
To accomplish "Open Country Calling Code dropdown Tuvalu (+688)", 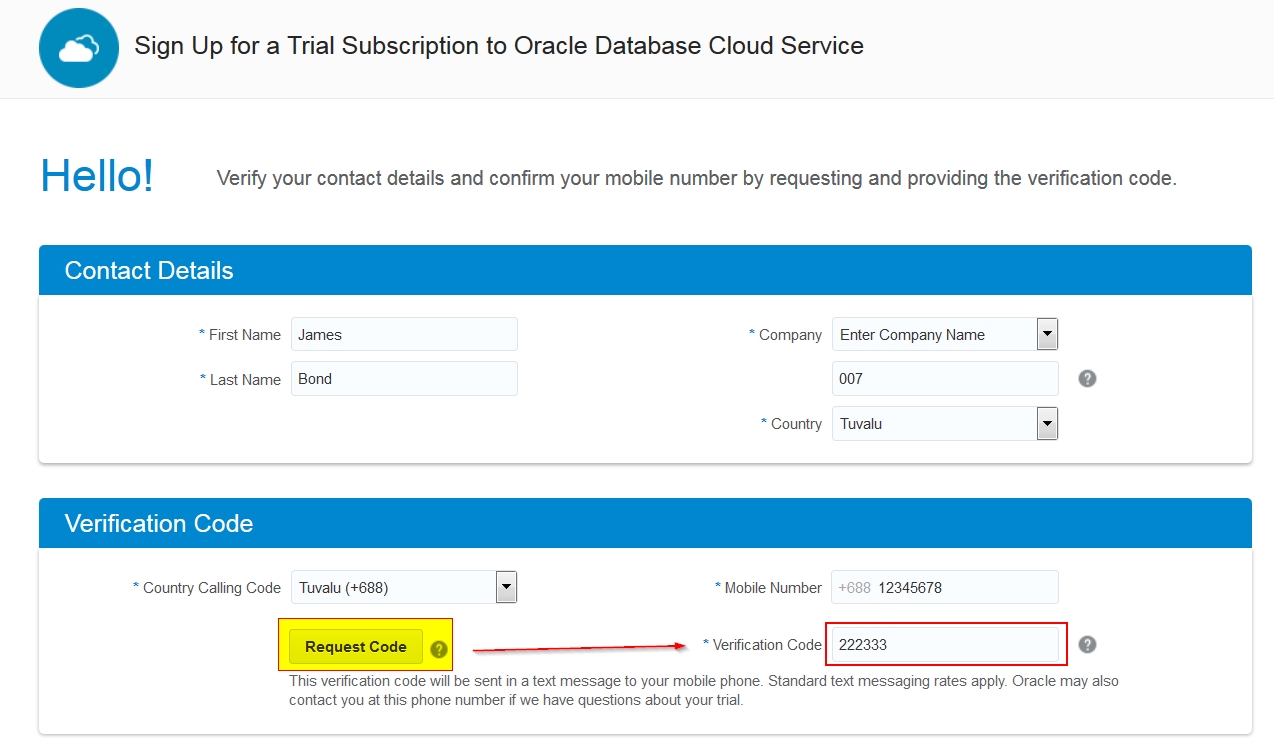I will coord(404,587).
